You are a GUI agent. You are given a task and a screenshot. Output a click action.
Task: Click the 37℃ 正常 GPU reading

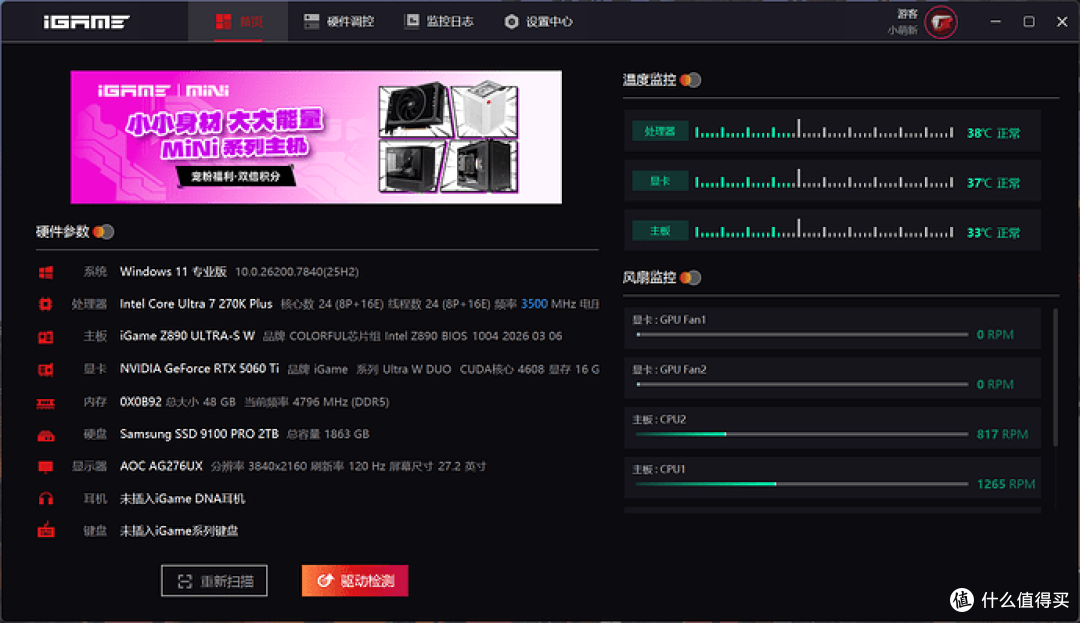click(993, 182)
